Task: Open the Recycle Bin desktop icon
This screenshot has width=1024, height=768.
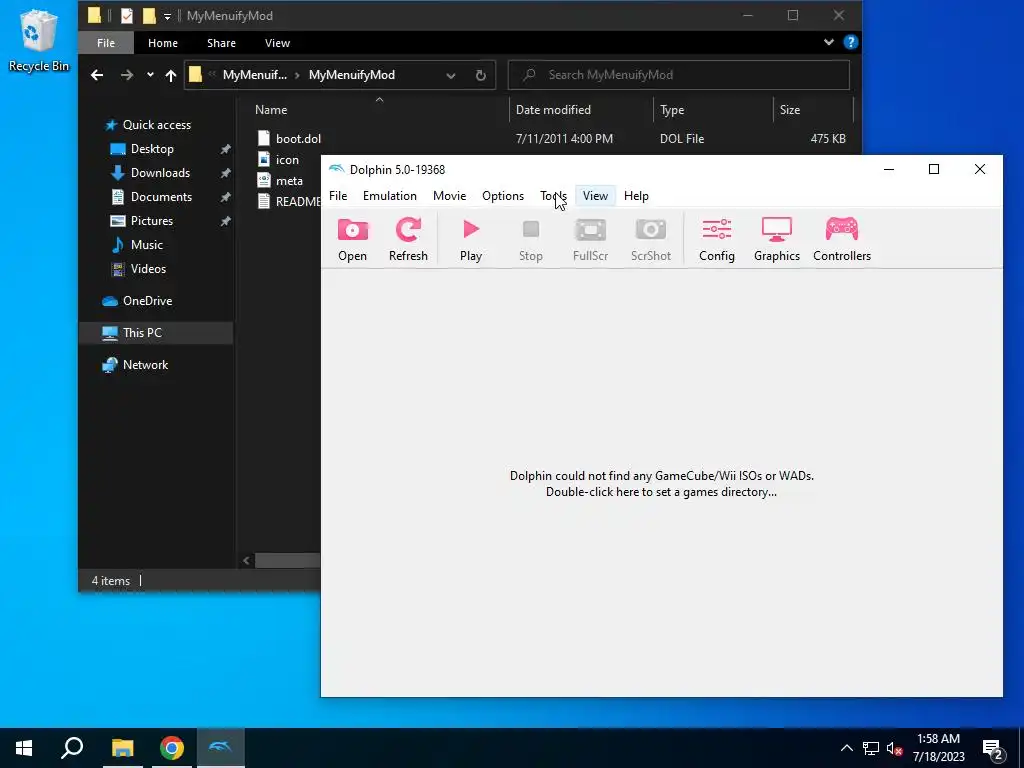Action: 39,40
